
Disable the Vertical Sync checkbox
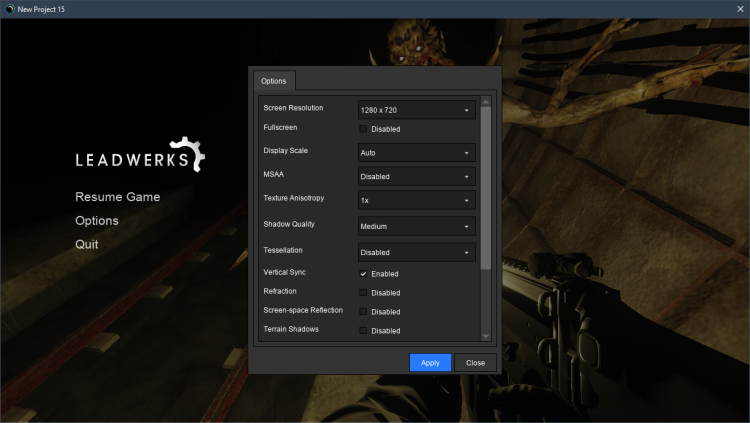(364, 274)
